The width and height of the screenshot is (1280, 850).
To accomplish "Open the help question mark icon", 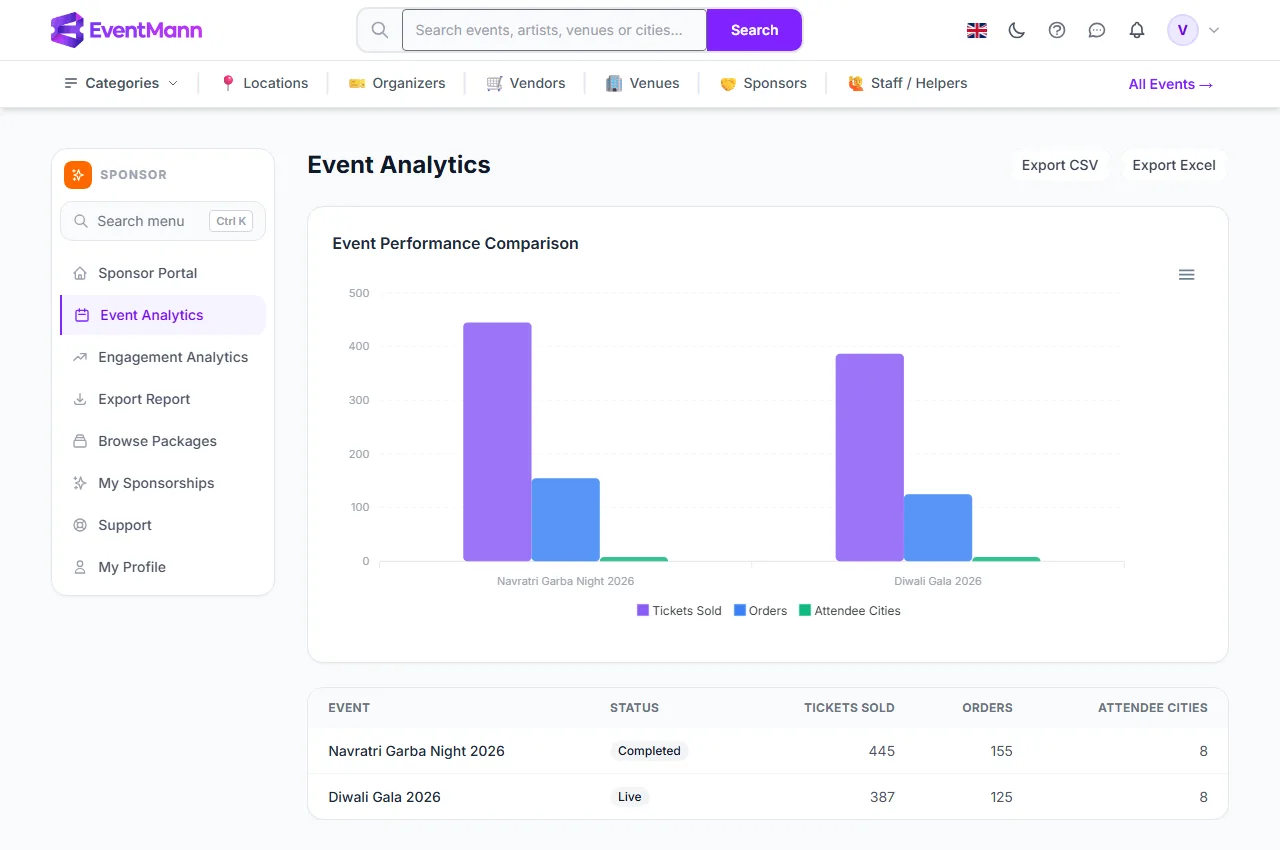I will tap(1057, 30).
